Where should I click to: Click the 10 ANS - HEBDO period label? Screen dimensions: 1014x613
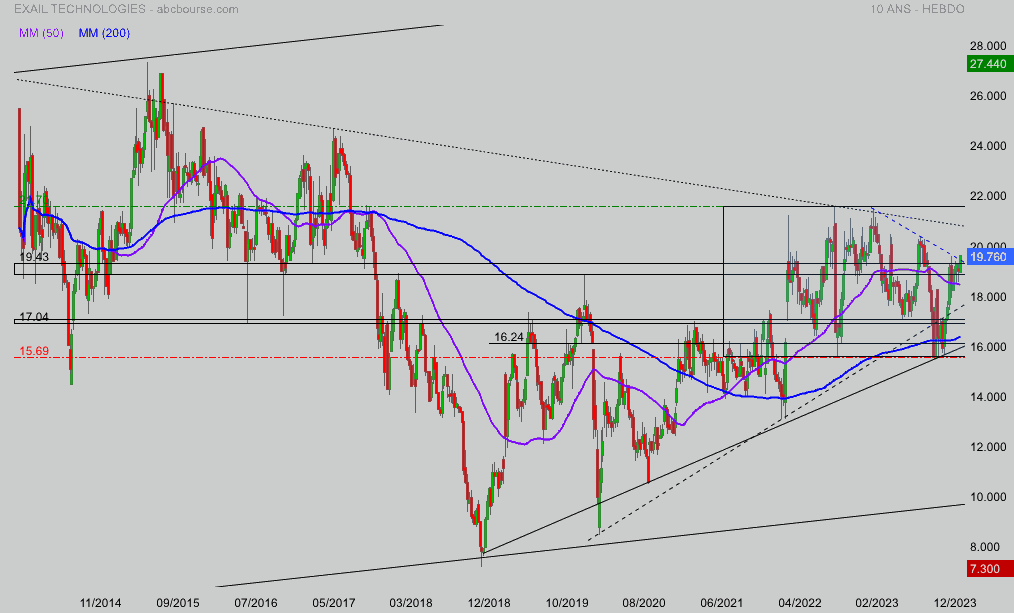click(x=917, y=9)
